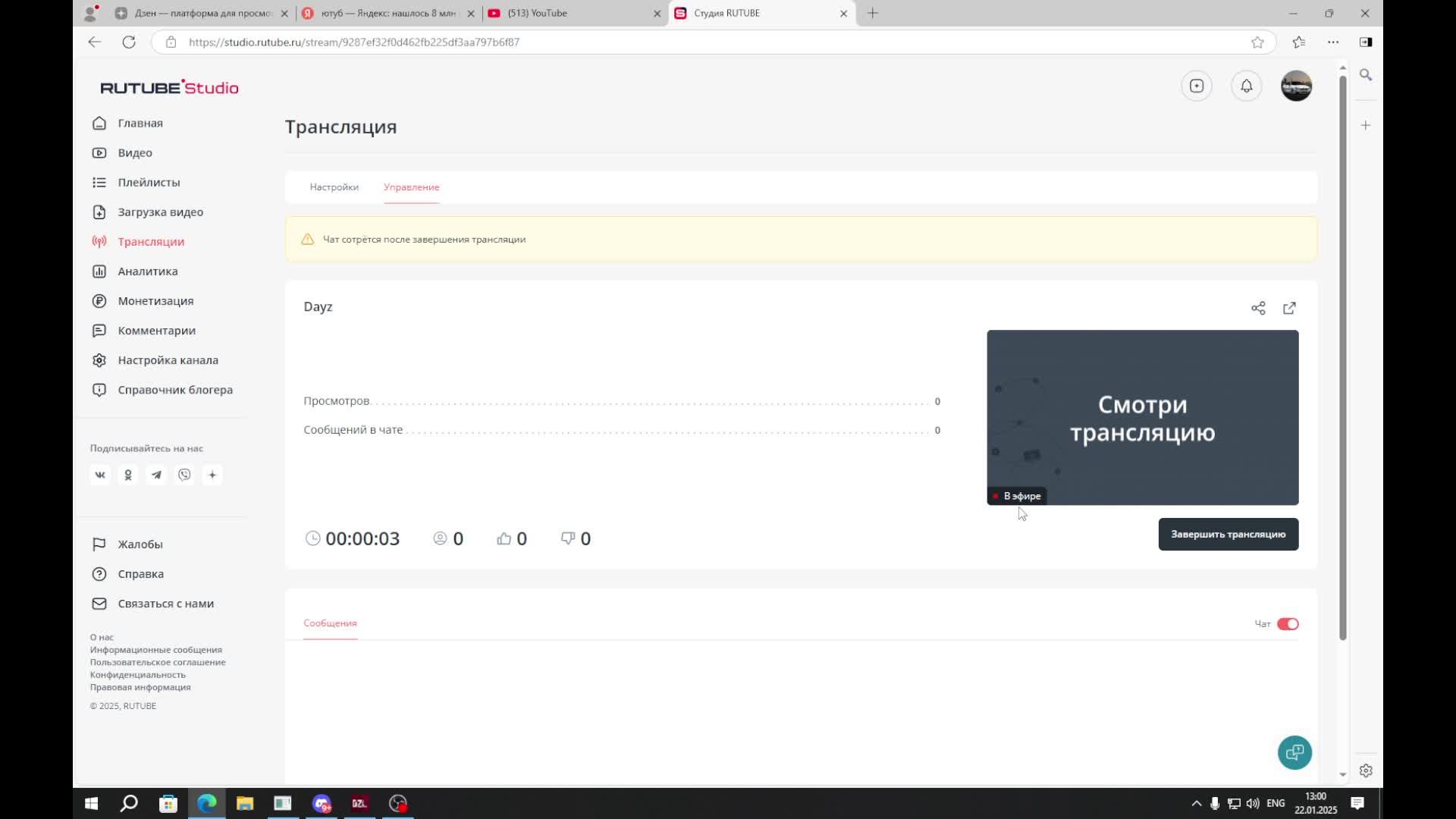Screen dimensions: 1456x819
Task: Toggle the Чат switch off
Action: coord(1288,624)
